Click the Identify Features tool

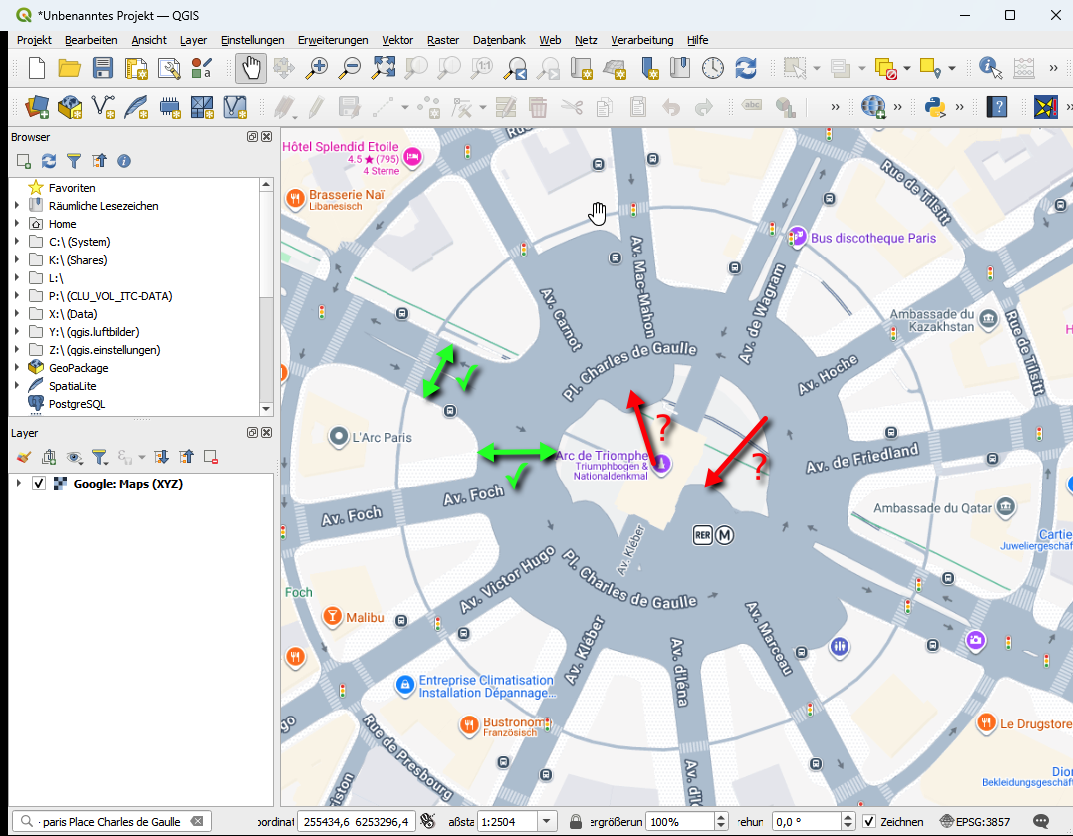click(990, 68)
